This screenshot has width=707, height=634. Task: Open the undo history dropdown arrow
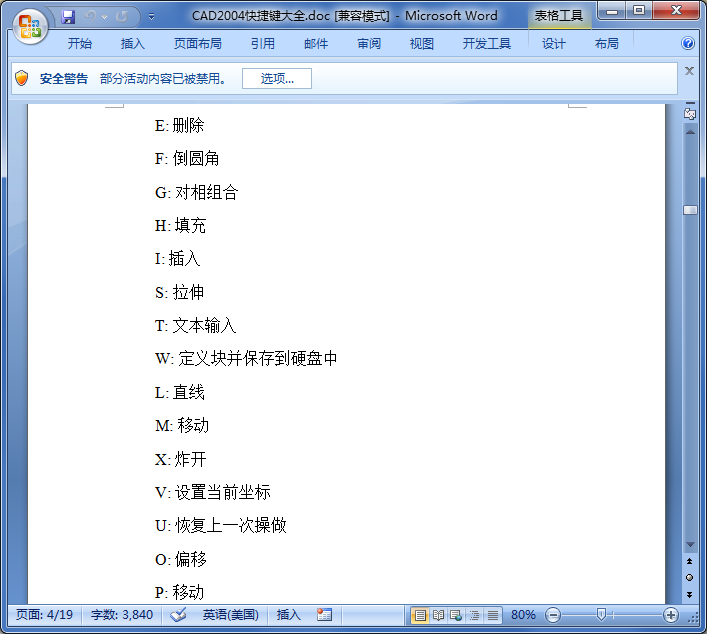pyautogui.click(x=105, y=17)
